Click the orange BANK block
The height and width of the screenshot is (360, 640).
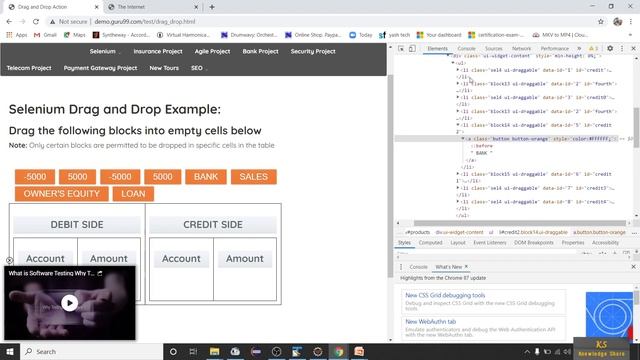click(206, 177)
